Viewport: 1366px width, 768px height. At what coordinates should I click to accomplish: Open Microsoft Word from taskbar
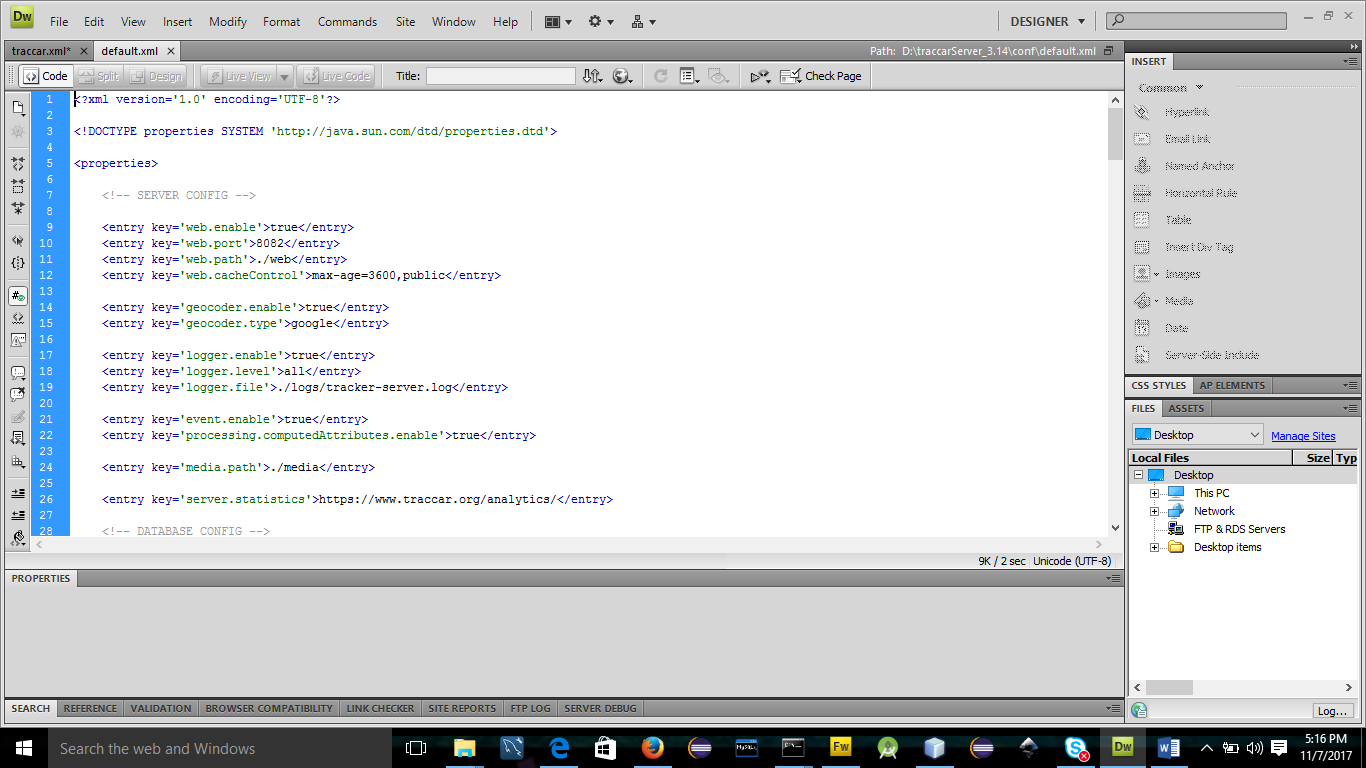1169,747
